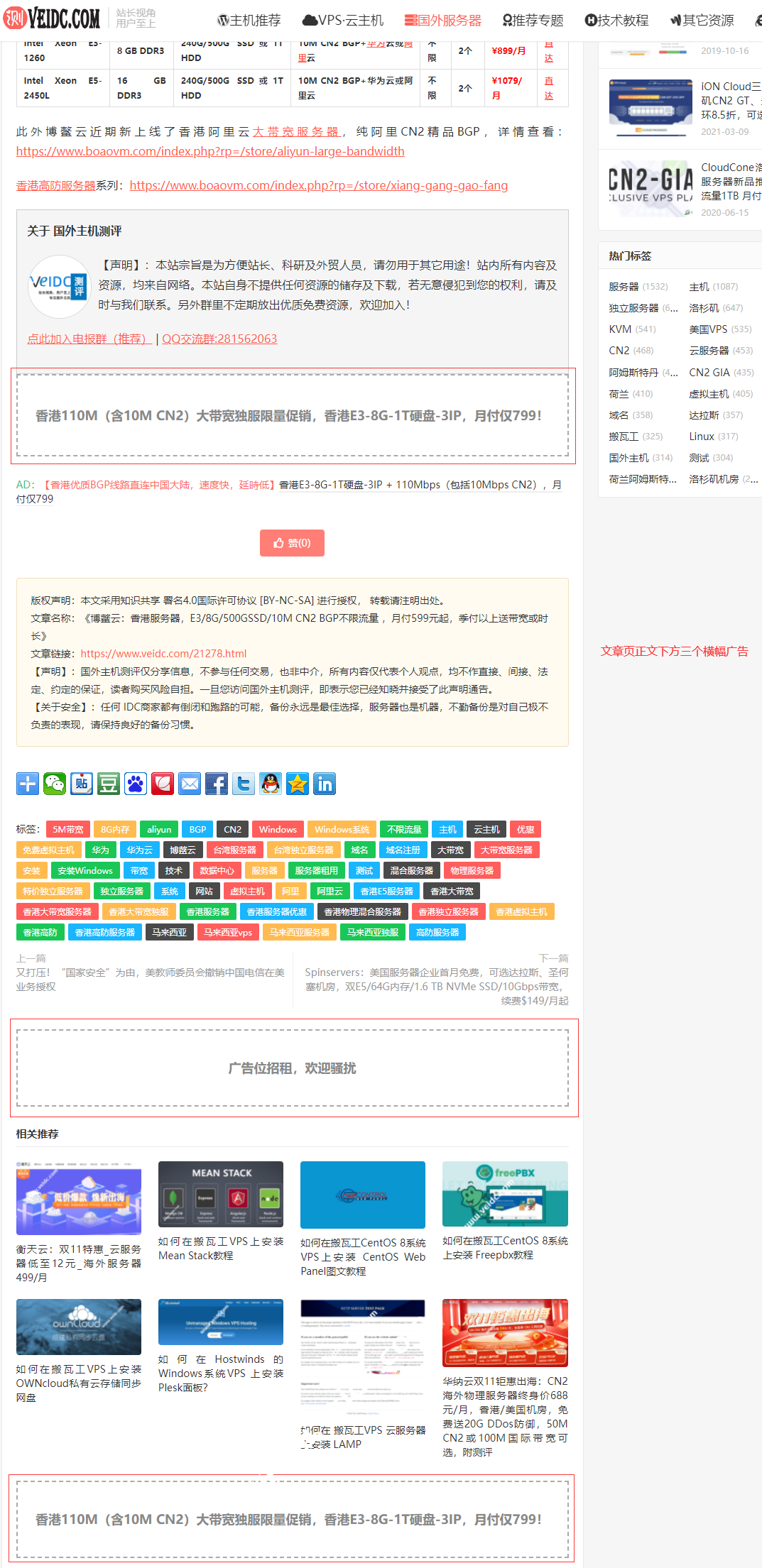762x1568 pixels.
Task: Open the 主机推荐 navigation menu
Action: 249,21
